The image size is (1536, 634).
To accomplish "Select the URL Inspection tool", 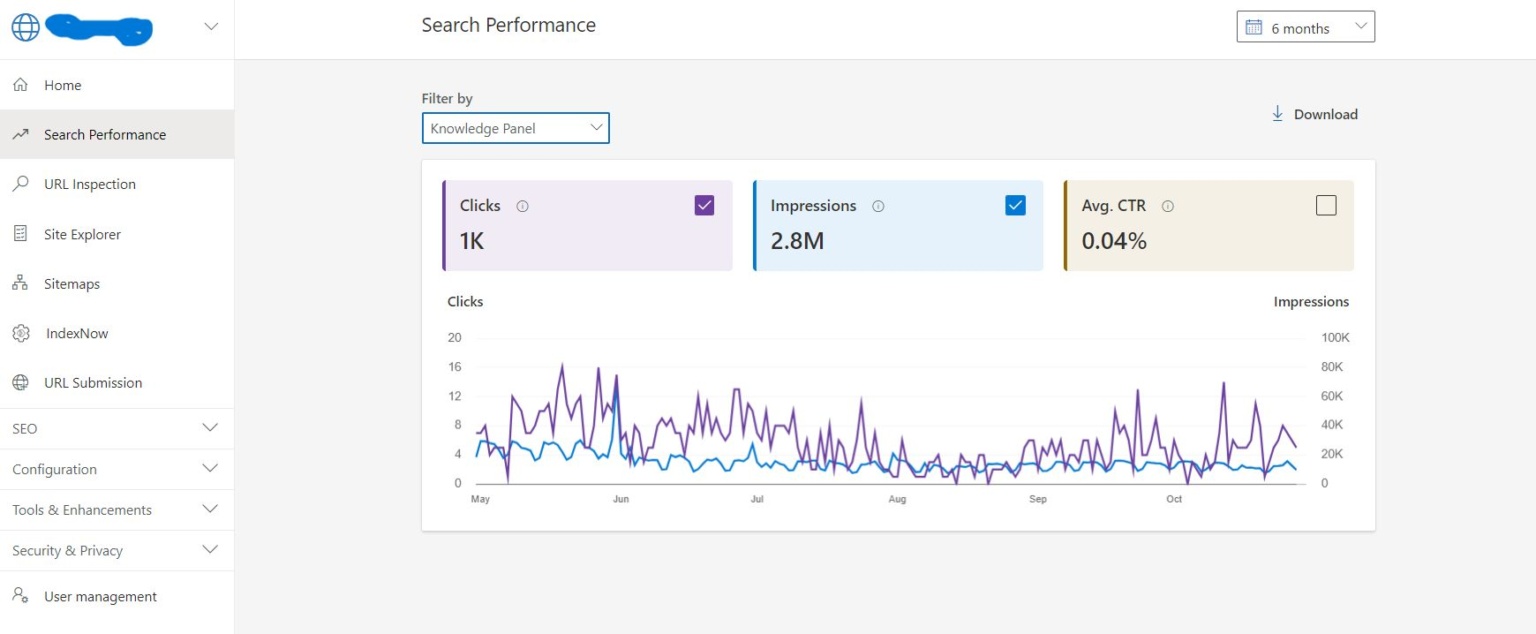I will pyautogui.click(x=89, y=184).
